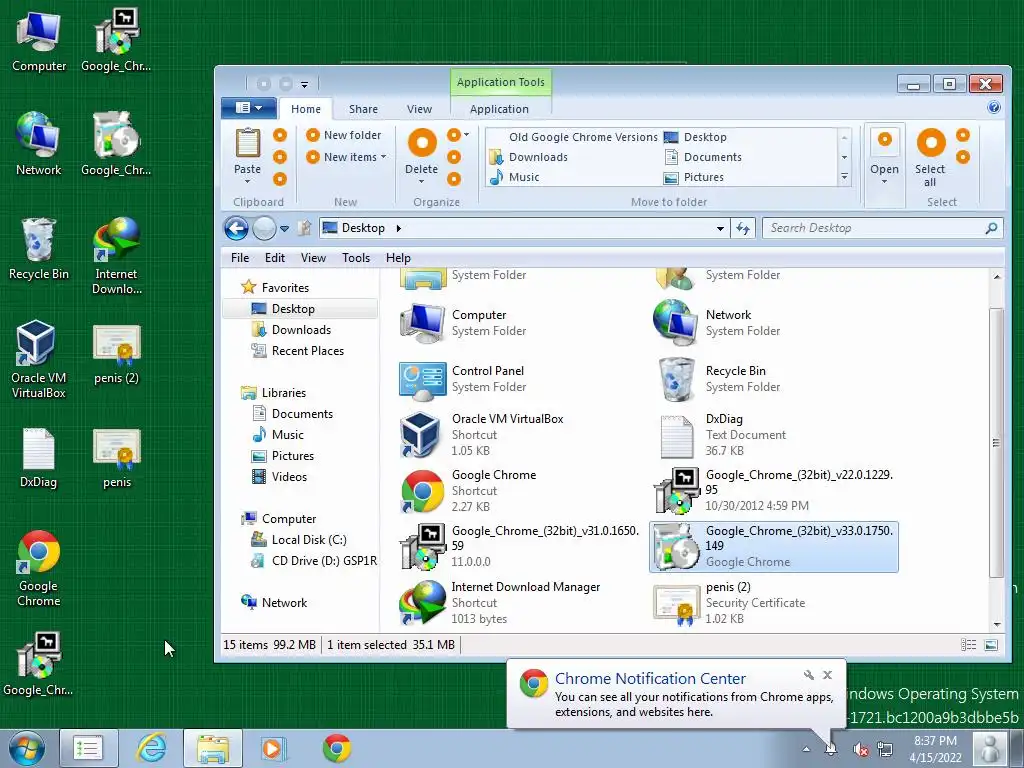This screenshot has height=768, width=1024.
Task: Click the Open icon in ribbon
Action: (x=884, y=139)
